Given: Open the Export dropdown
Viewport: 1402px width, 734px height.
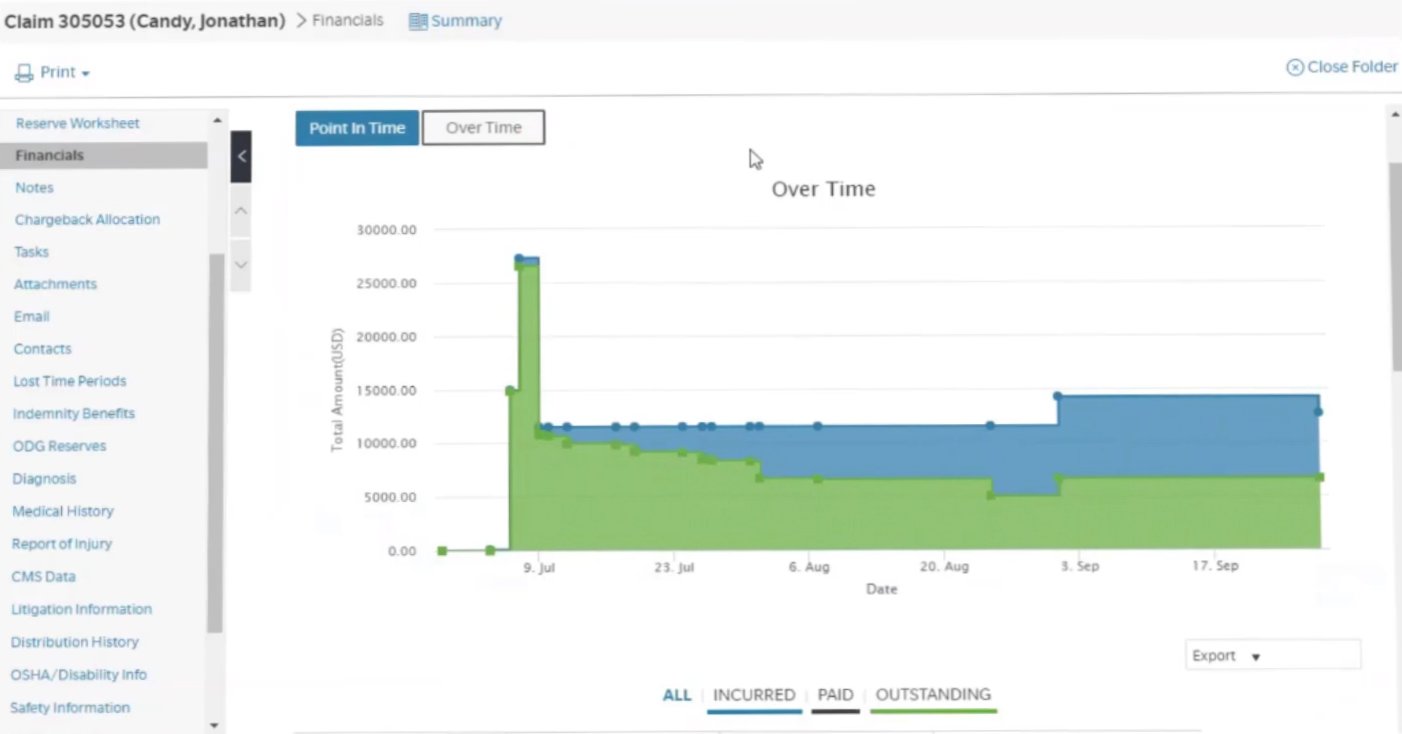Looking at the screenshot, I should 1271,656.
